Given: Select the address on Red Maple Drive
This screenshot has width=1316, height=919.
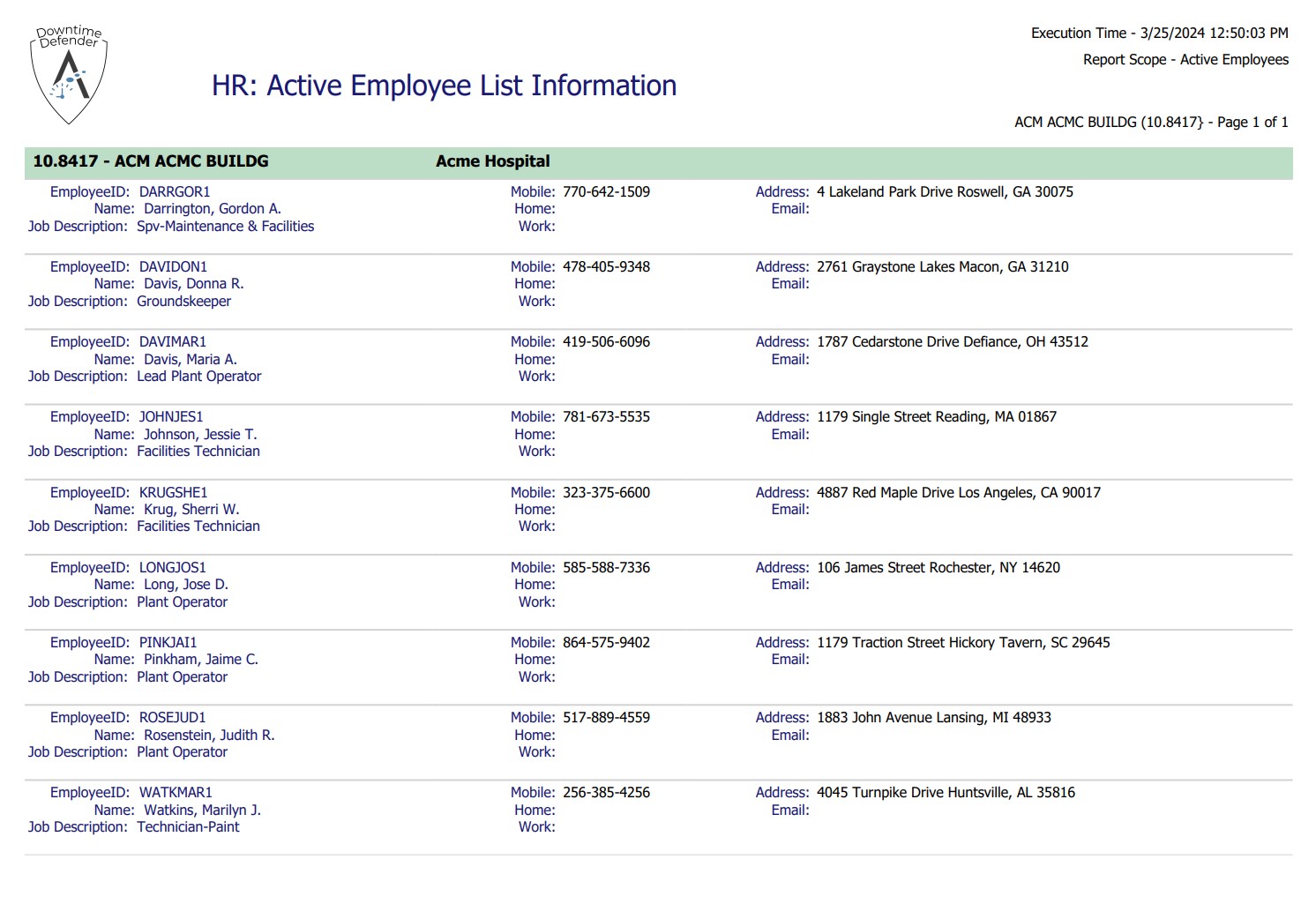Looking at the screenshot, I should 958,493.
